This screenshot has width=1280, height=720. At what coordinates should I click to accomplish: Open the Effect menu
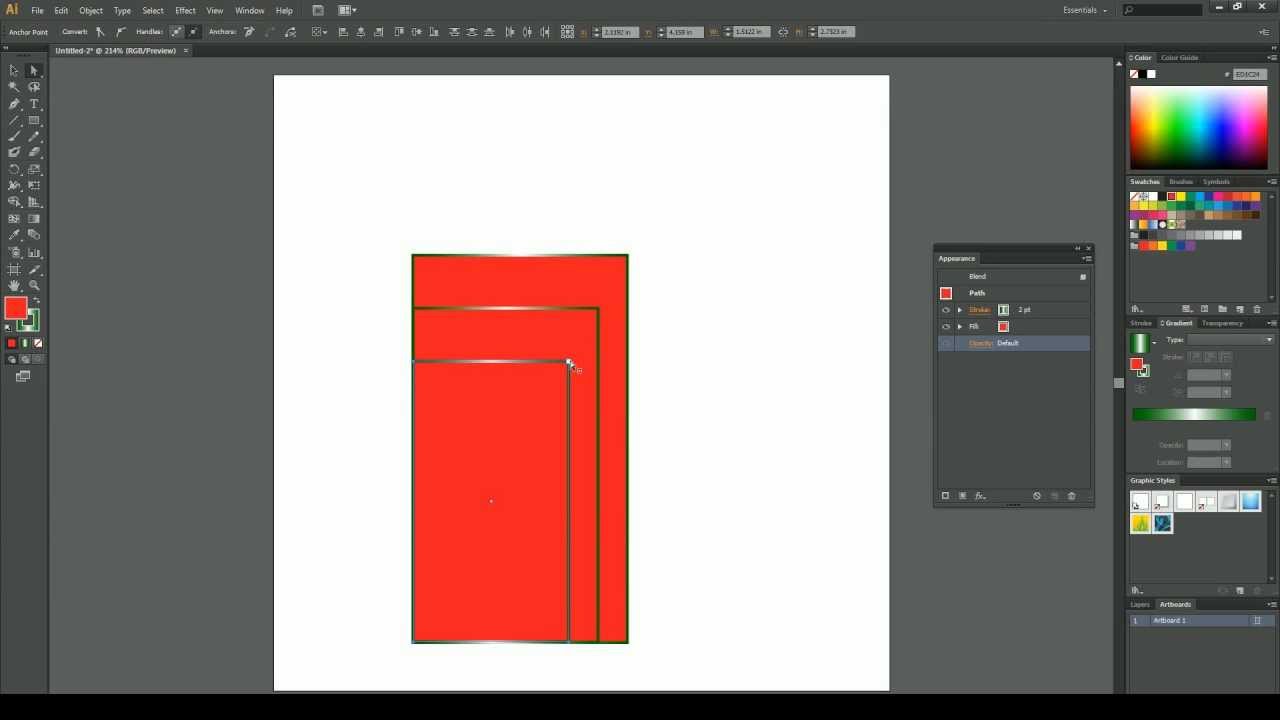(185, 10)
